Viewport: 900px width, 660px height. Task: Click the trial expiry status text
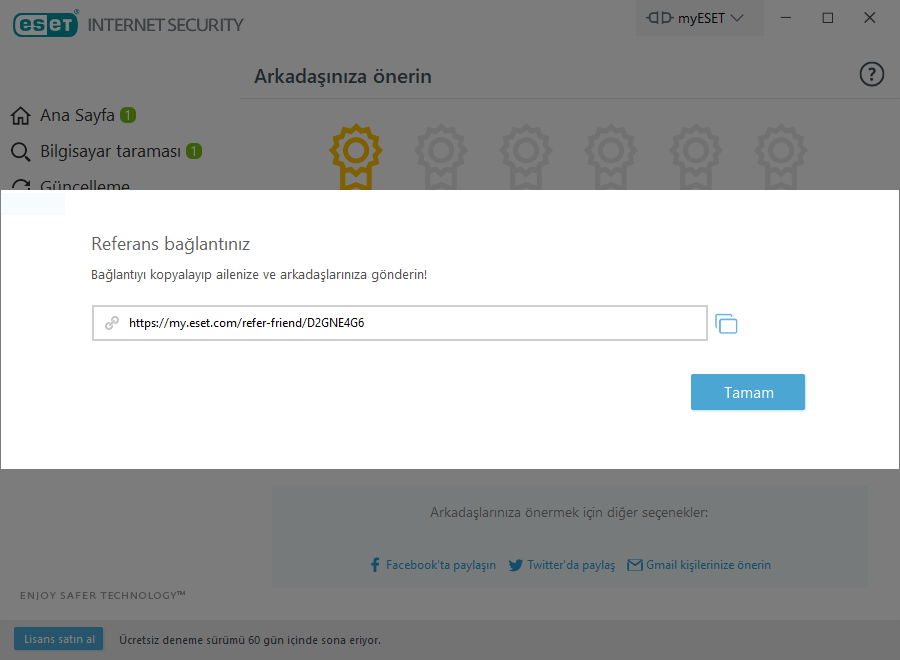pos(250,640)
